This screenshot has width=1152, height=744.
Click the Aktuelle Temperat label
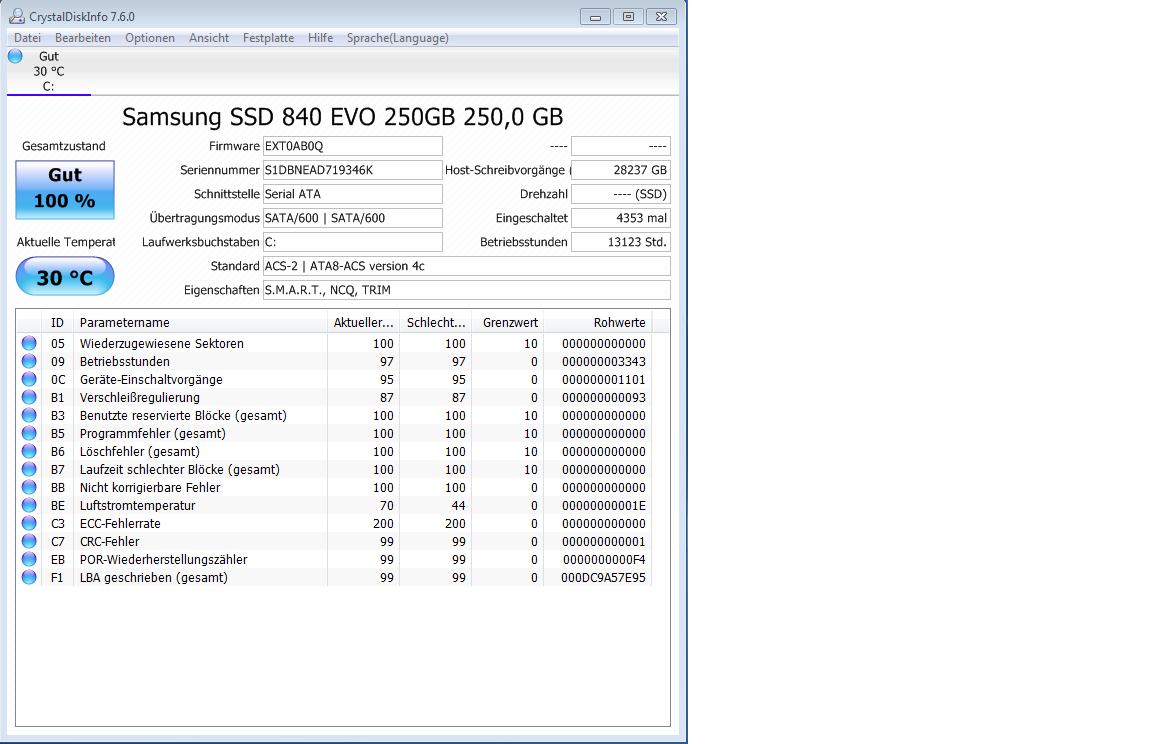pyautogui.click(x=66, y=242)
